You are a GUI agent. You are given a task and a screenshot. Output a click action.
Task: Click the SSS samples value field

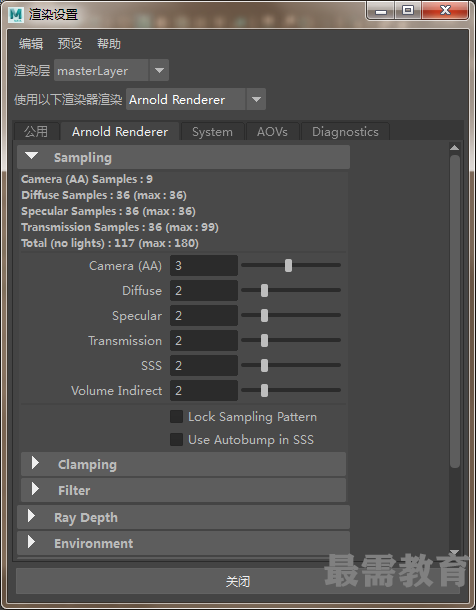pyautogui.click(x=204, y=365)
